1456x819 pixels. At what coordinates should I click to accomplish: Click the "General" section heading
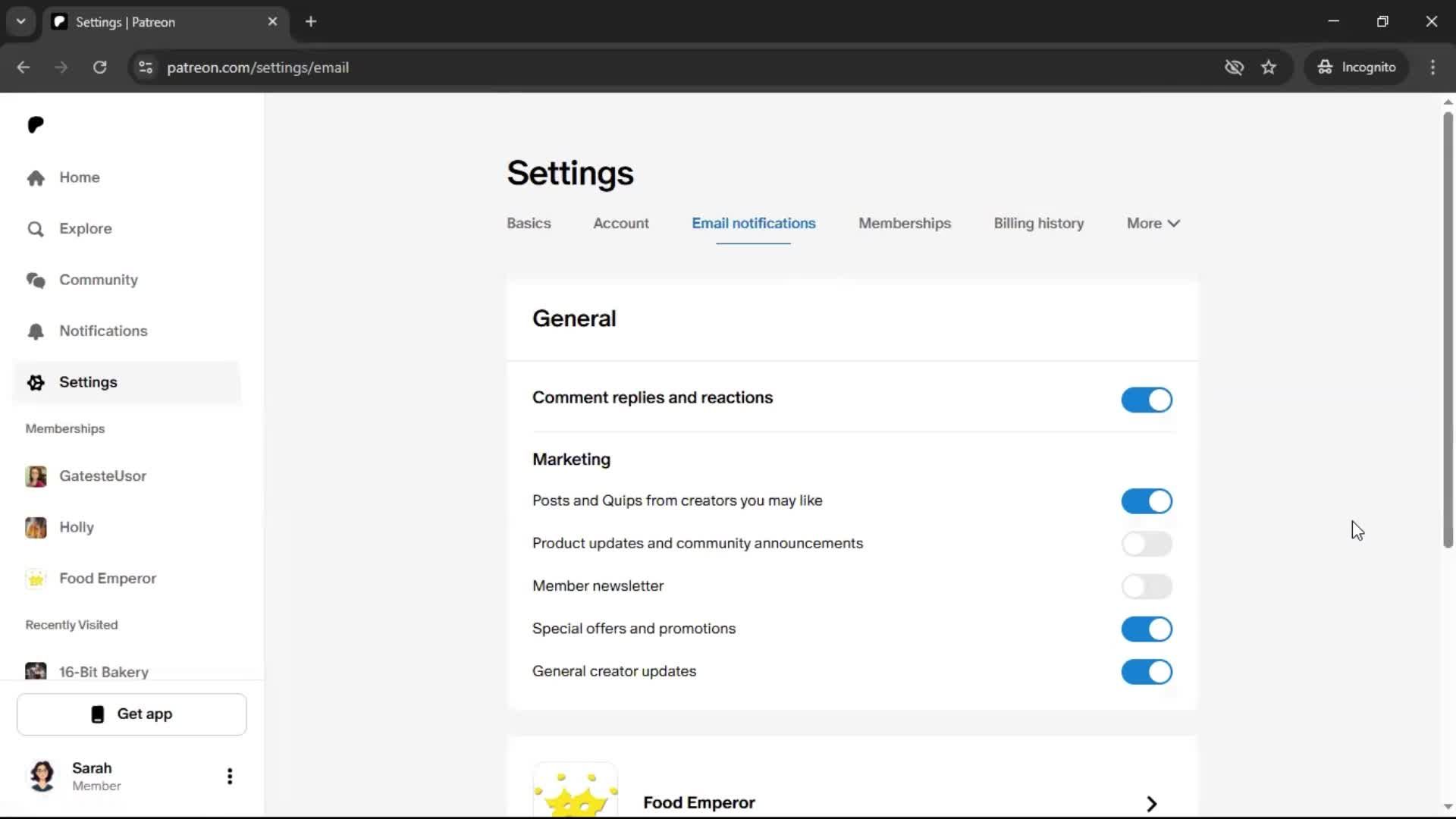(x=574, y=318)
